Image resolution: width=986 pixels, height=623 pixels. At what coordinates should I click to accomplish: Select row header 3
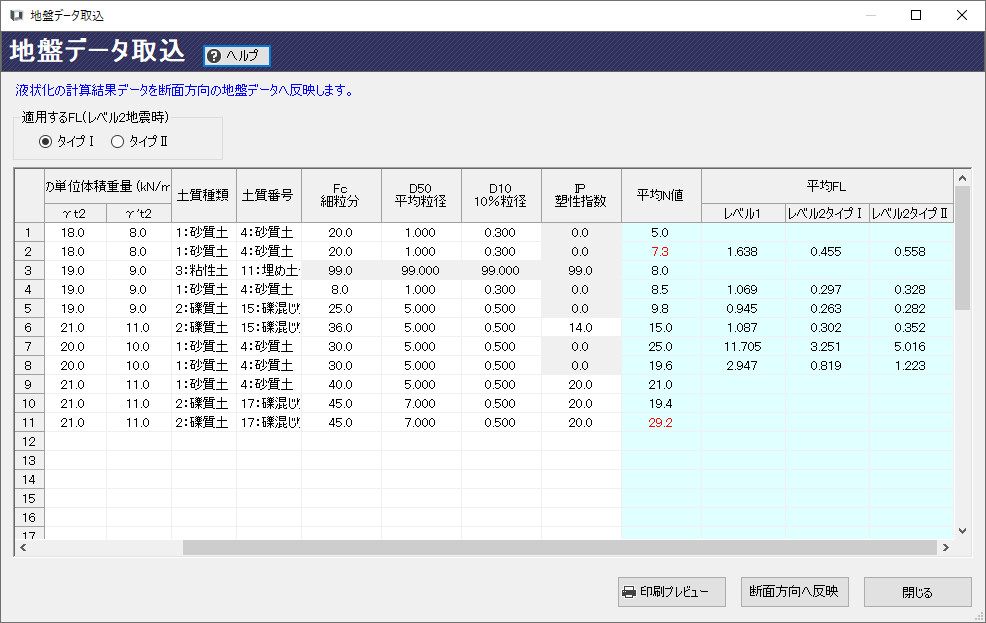pos(29,271)
